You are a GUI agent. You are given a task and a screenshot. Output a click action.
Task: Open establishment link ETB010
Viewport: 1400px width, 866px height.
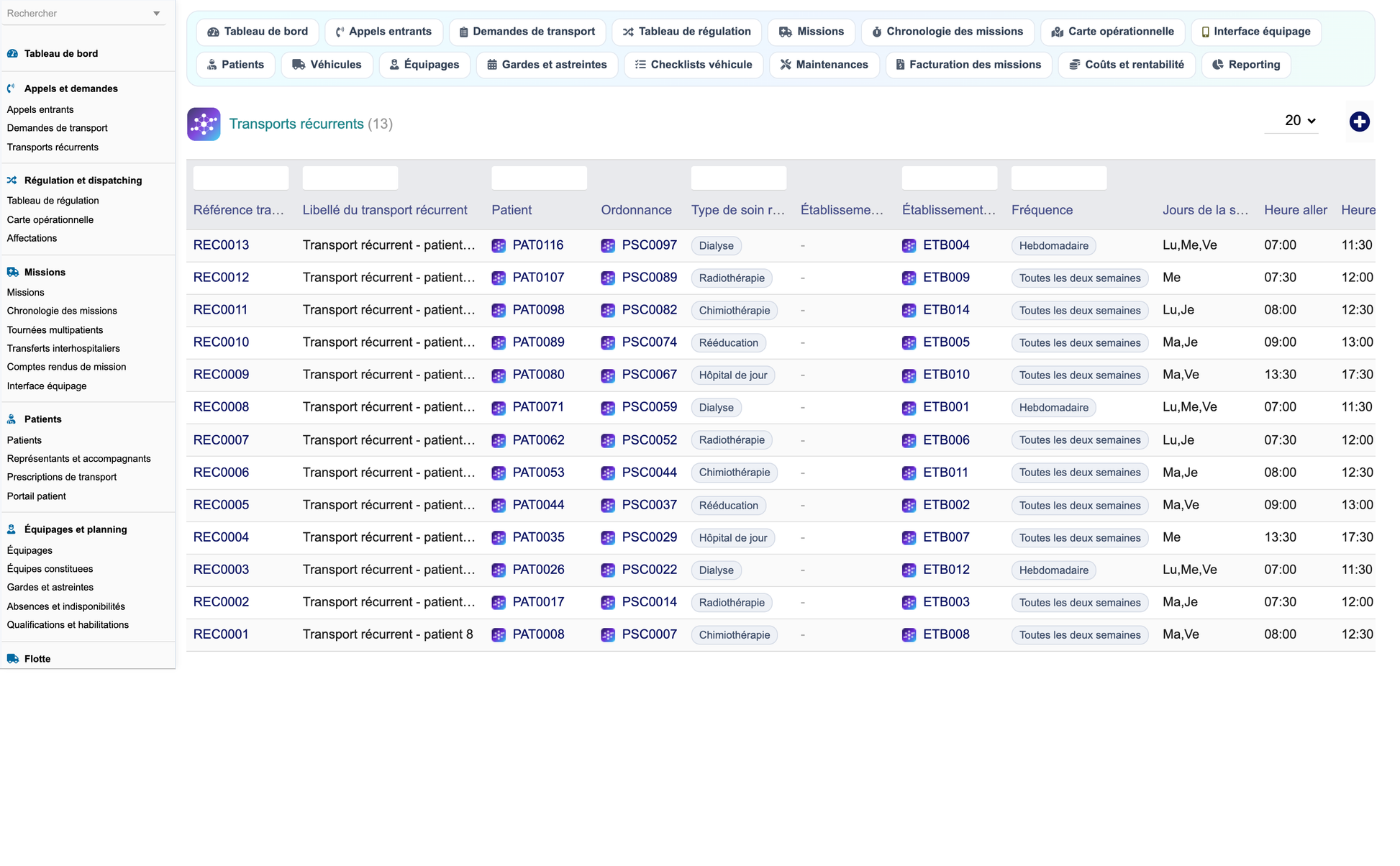[947, 375]
